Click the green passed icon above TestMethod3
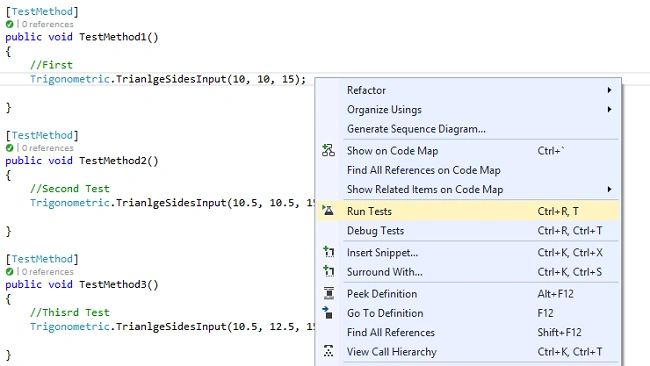650x366 pixels. [10, 272]
